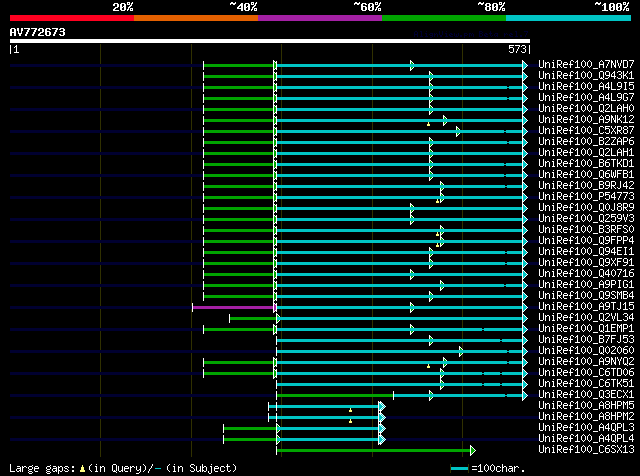
Task: Select the UniRef100_C6TD06 label
Action: [586, 373]
